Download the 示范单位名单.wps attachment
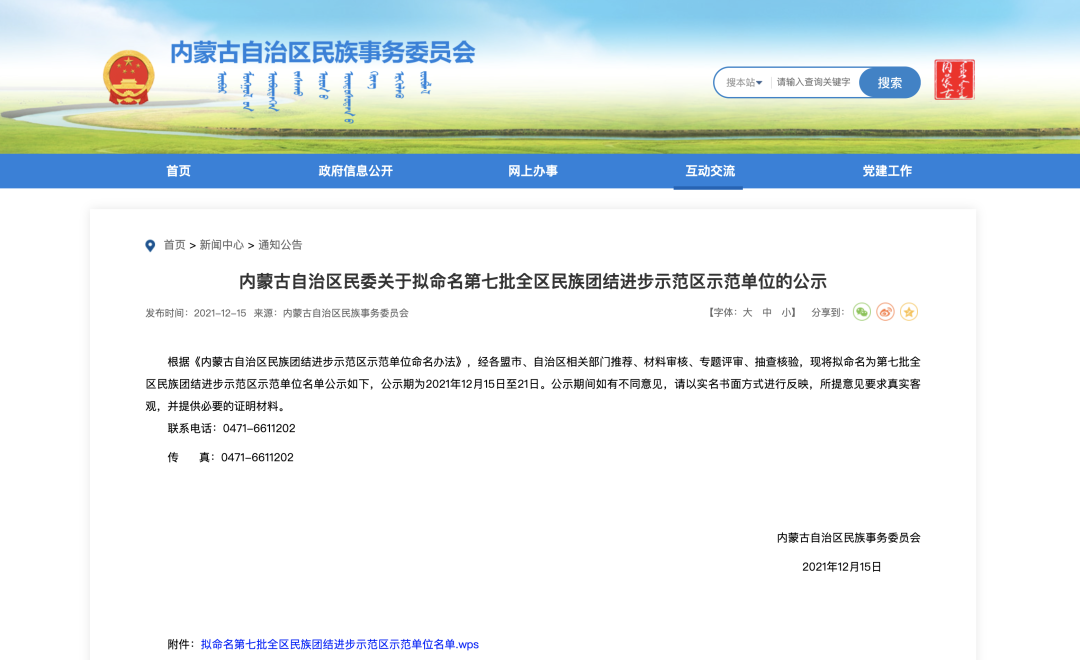 coord(339,644)
